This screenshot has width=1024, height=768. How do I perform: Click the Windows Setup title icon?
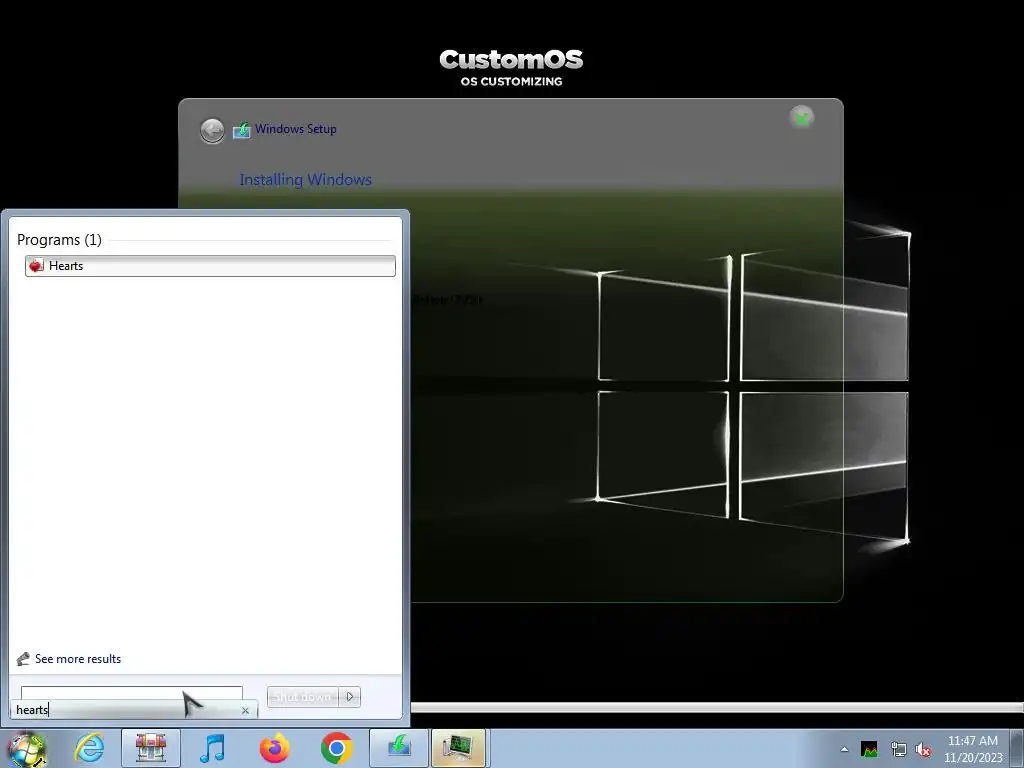(x=242, y=130)
